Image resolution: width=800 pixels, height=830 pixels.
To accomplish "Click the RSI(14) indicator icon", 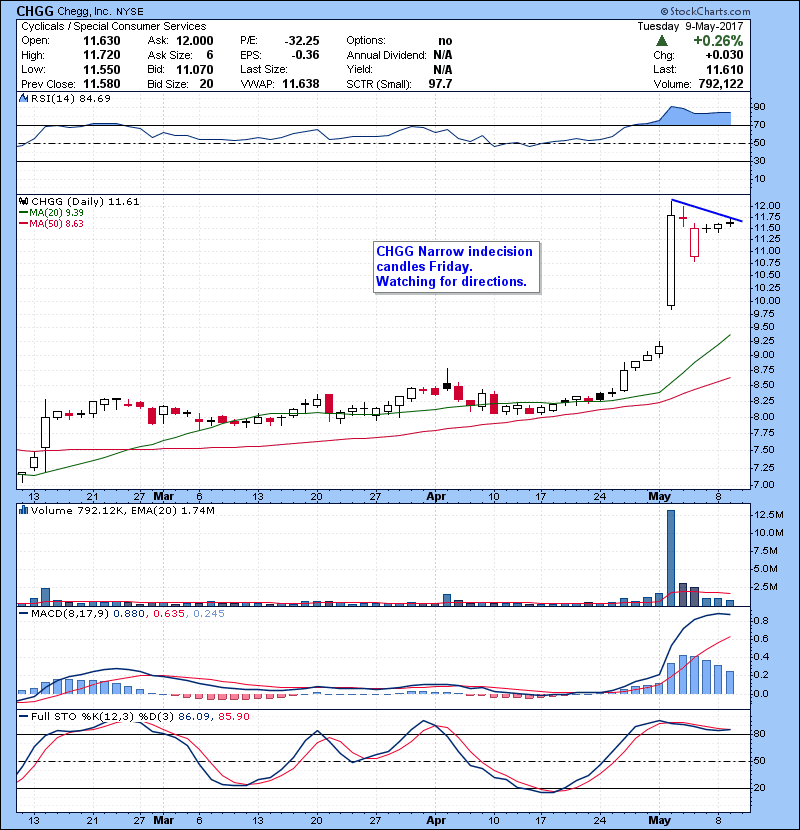I will click(24, 98).
